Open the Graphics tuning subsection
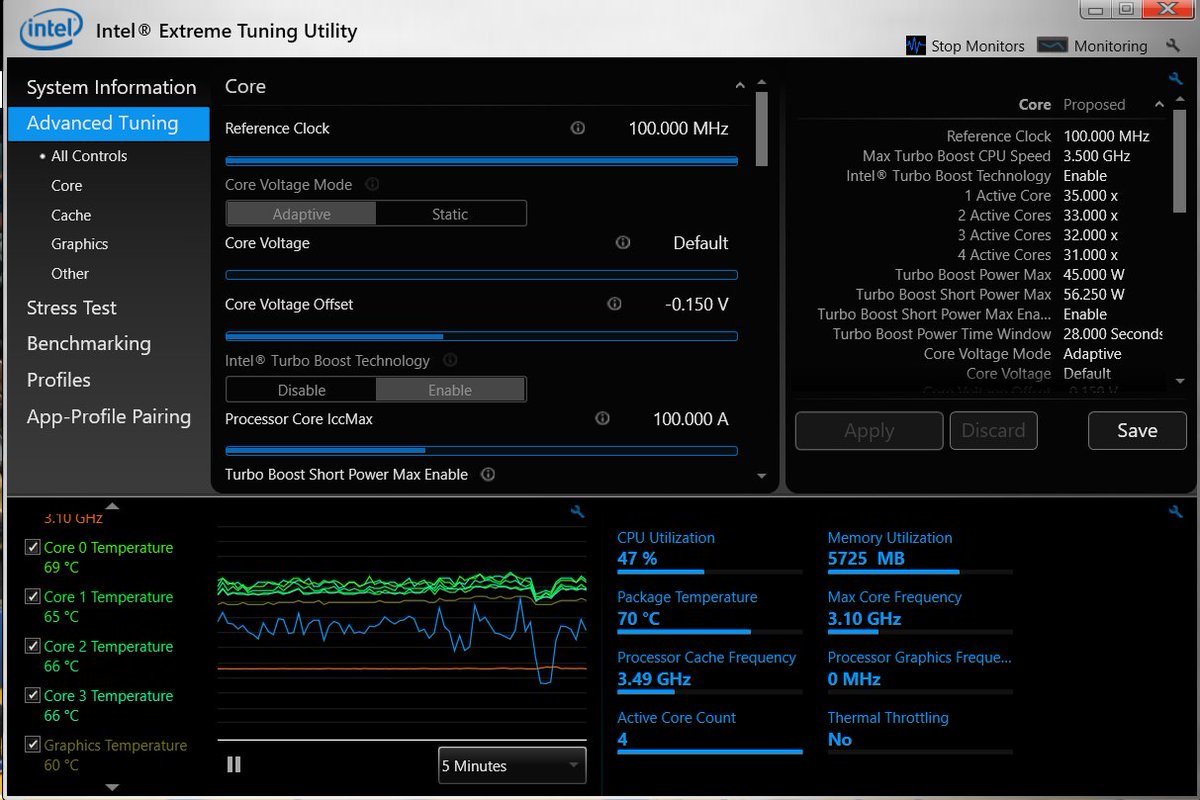Screen dimensions: 1200x800 [80, 244]
